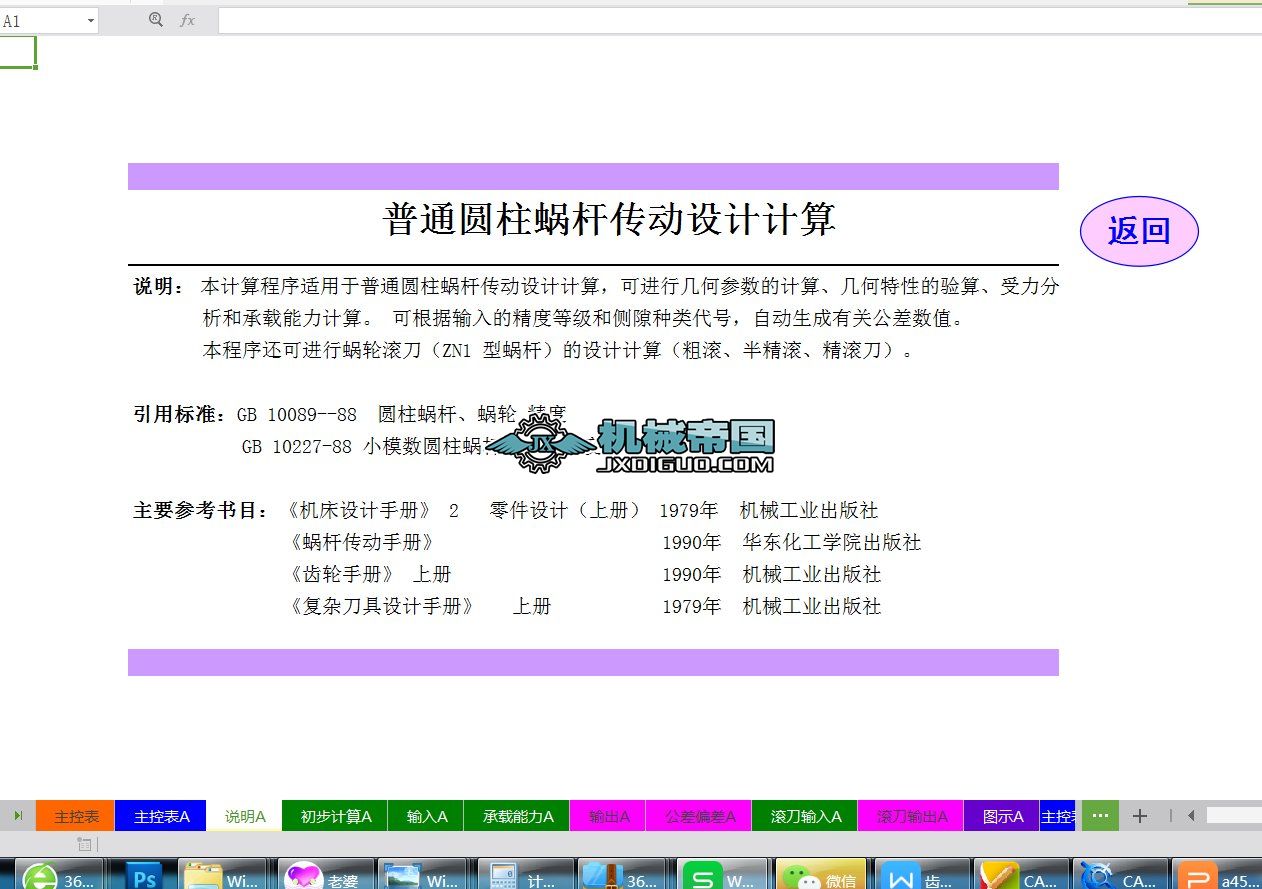Click the line about 蜗轮滚刀（ZN1 型蜗杆）

coord(558,351)
